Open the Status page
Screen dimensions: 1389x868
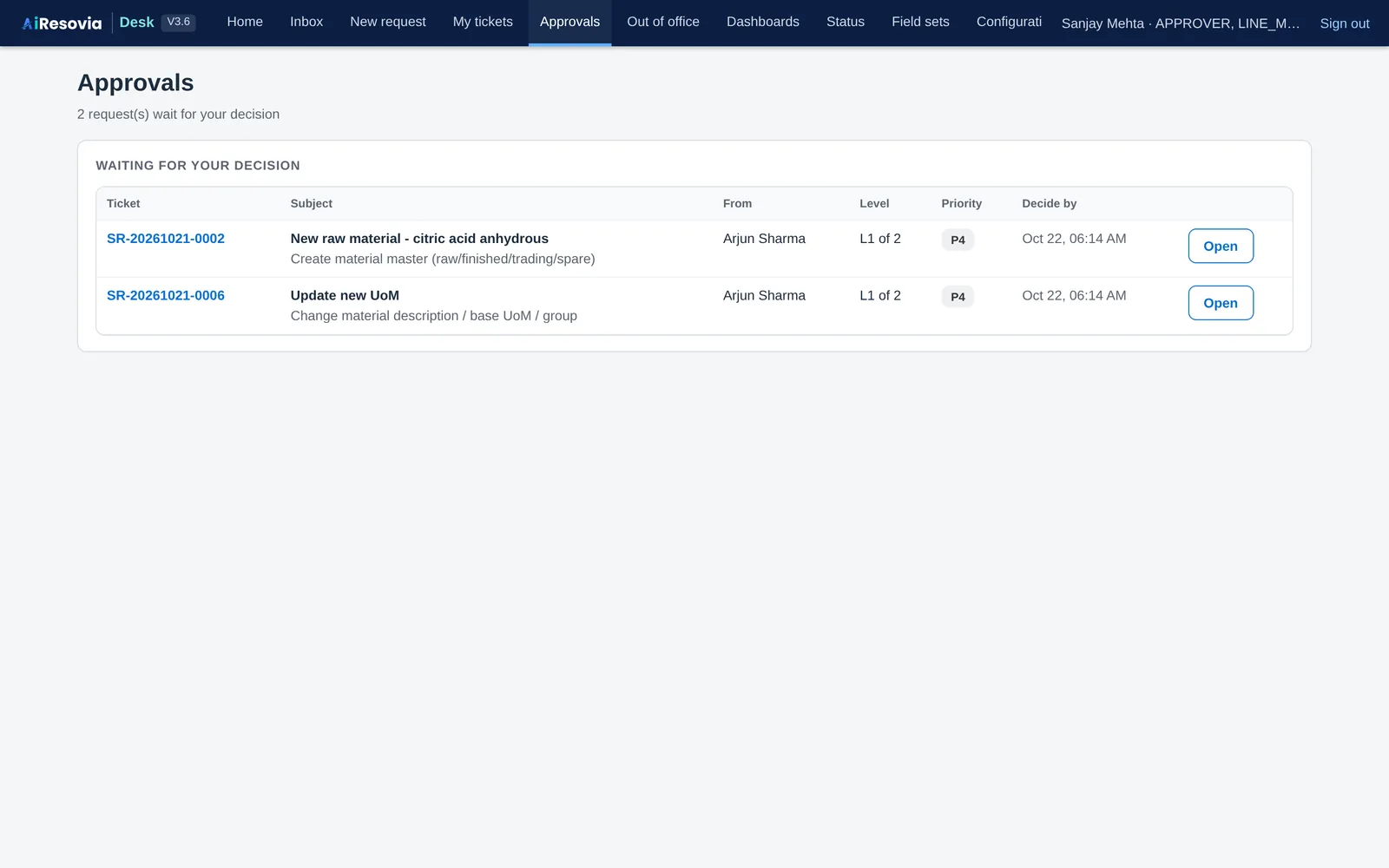pyautogui.click(x=846, y=22)
